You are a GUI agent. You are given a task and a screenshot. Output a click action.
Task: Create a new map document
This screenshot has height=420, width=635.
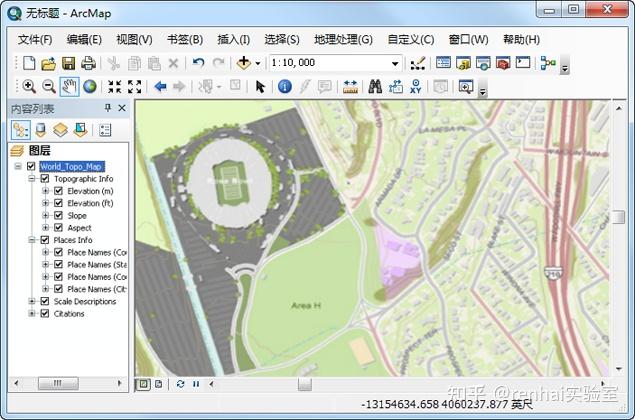pyautogui.click(x=29, y=63)
